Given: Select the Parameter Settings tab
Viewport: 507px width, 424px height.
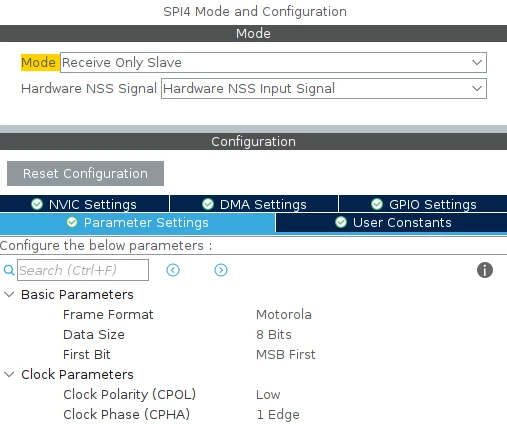Looking at the screenshot, I should click(137, 222).
